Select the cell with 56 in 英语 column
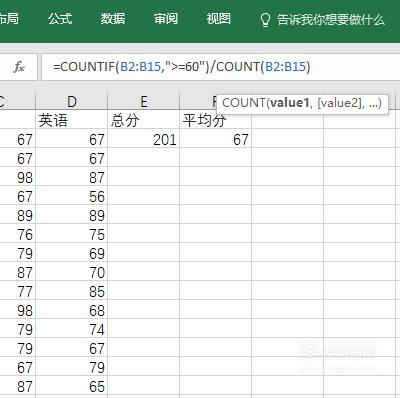This screenshot has width=400, height=398. tap(72, 196)
